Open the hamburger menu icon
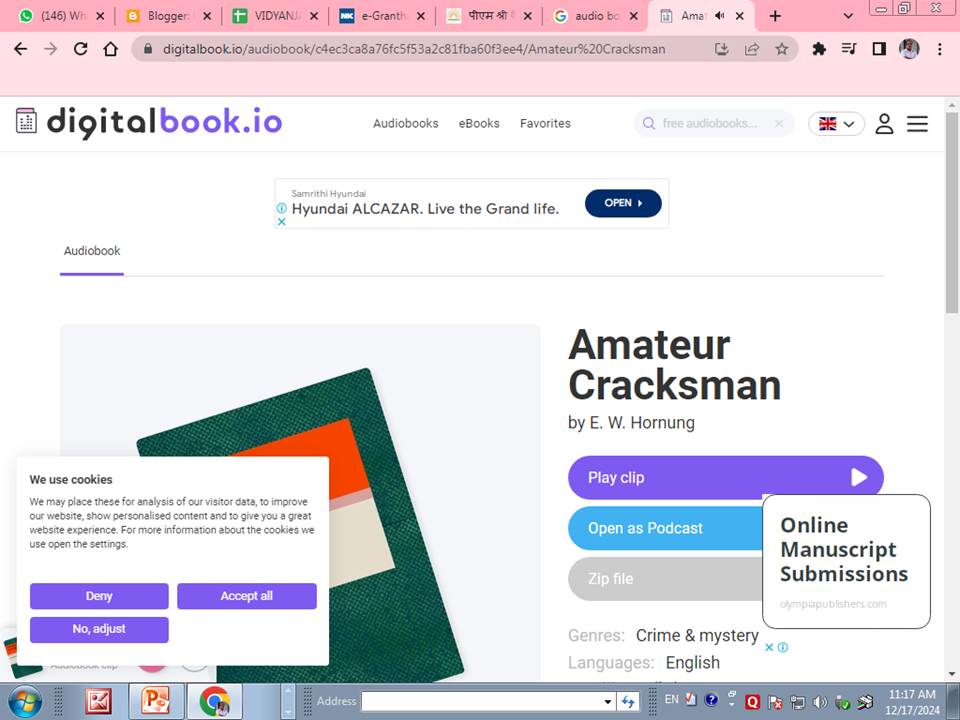 click(917, 124)
